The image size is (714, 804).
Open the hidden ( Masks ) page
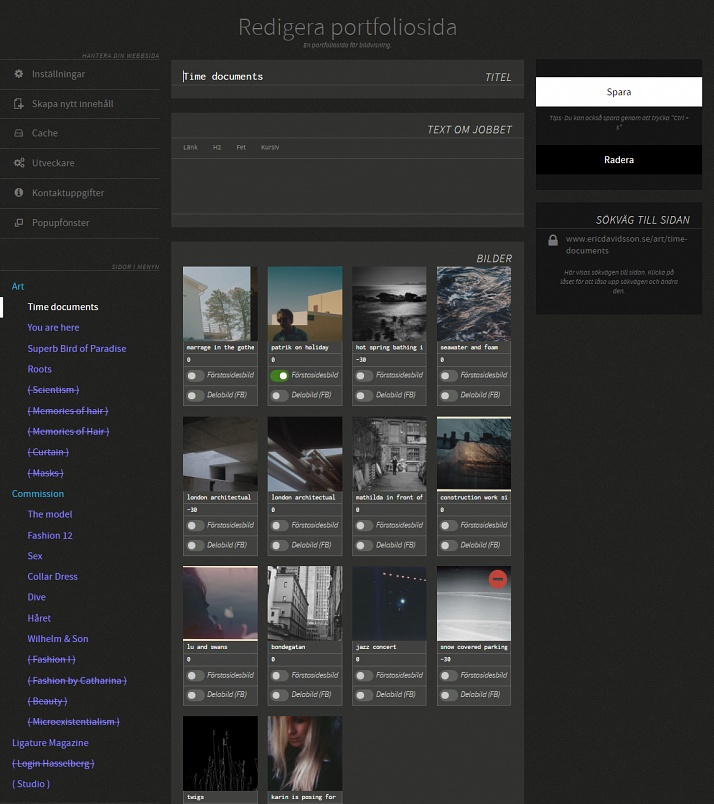45,473
